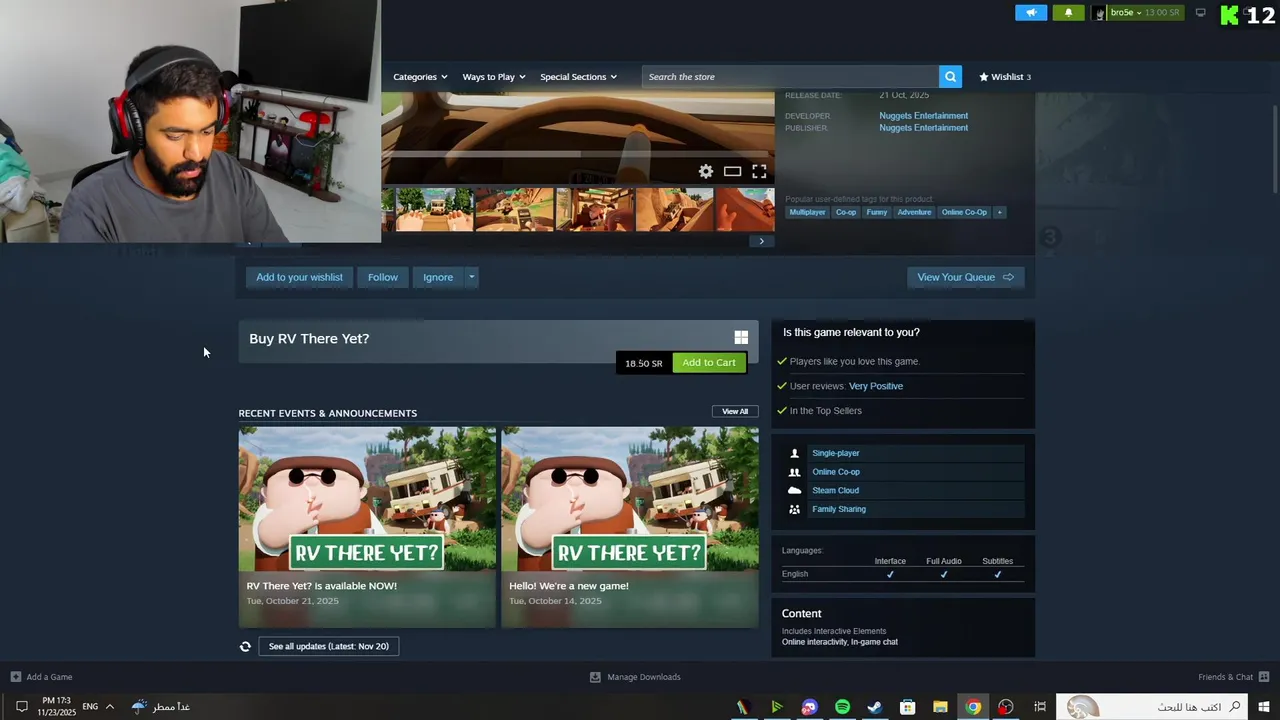Open View Your Queue
The height and width of the screenshot is (720, 1280).
point(965,277)
